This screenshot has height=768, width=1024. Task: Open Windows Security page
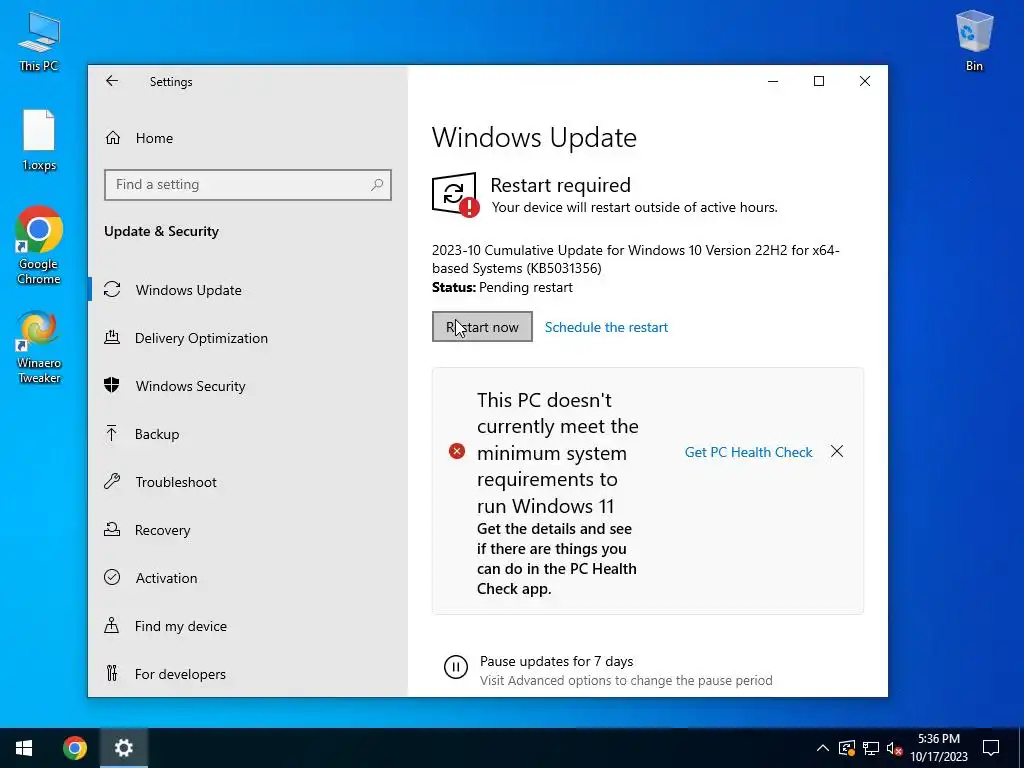pos(248,386)
